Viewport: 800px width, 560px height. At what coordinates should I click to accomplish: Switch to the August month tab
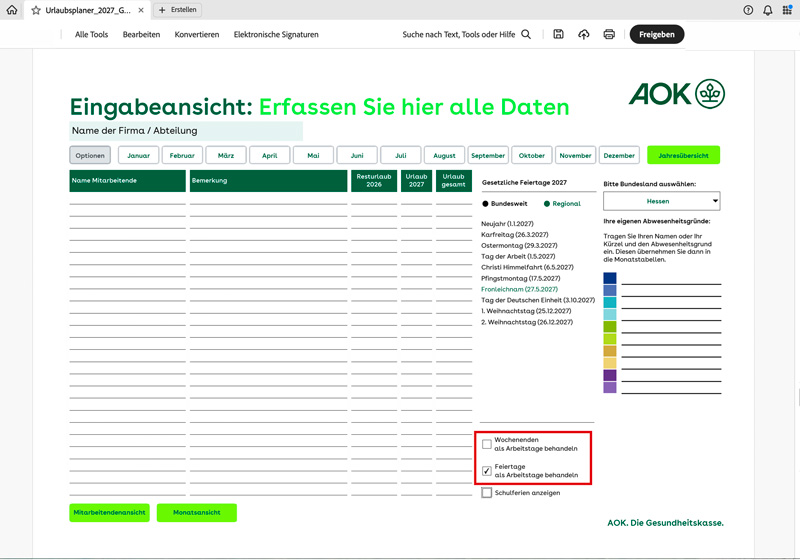(x=445, y=155)
